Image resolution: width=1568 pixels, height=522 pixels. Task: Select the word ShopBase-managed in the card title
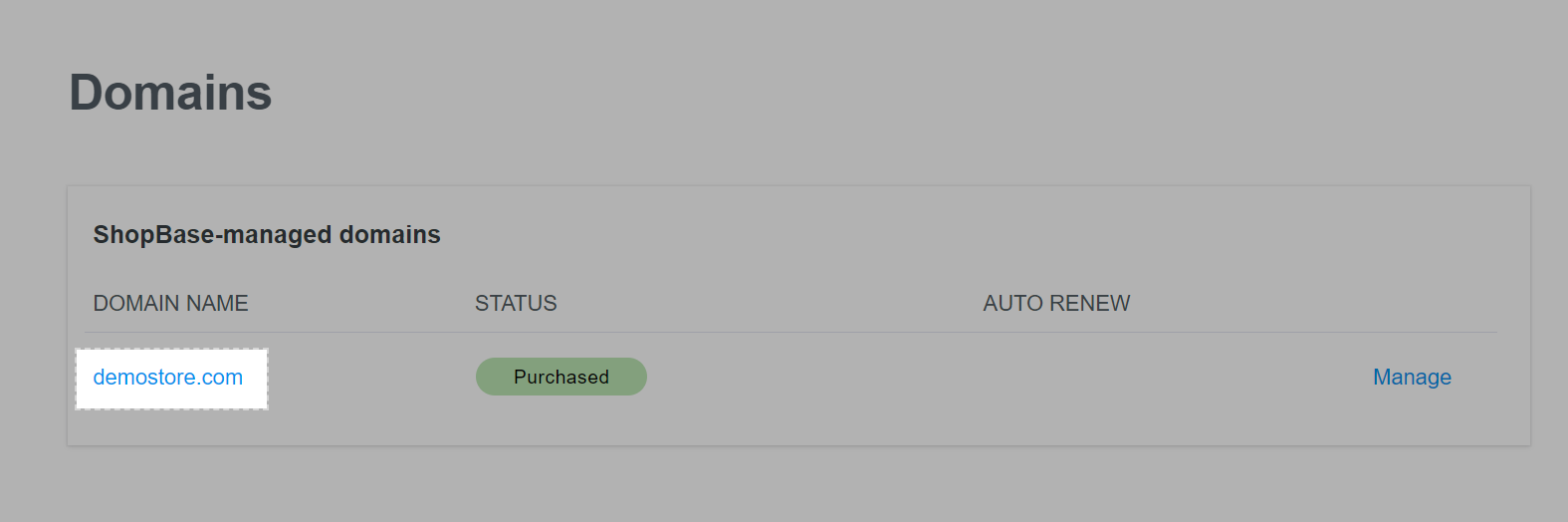(x=212, y=235)
